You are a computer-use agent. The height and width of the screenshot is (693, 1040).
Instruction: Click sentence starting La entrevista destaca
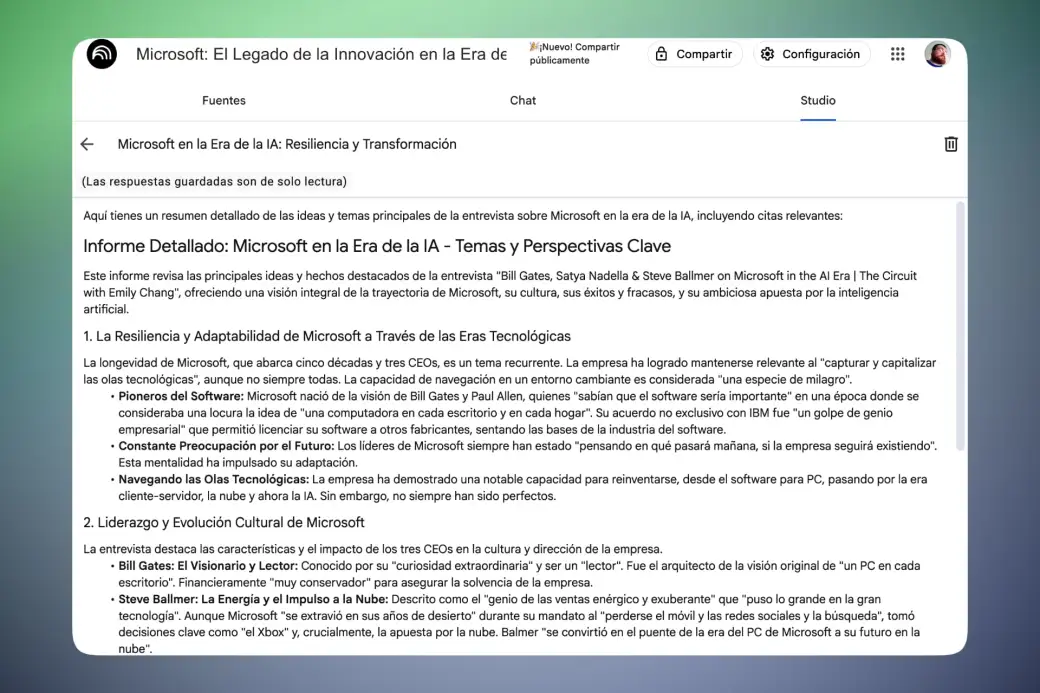(x=373, y=549)
